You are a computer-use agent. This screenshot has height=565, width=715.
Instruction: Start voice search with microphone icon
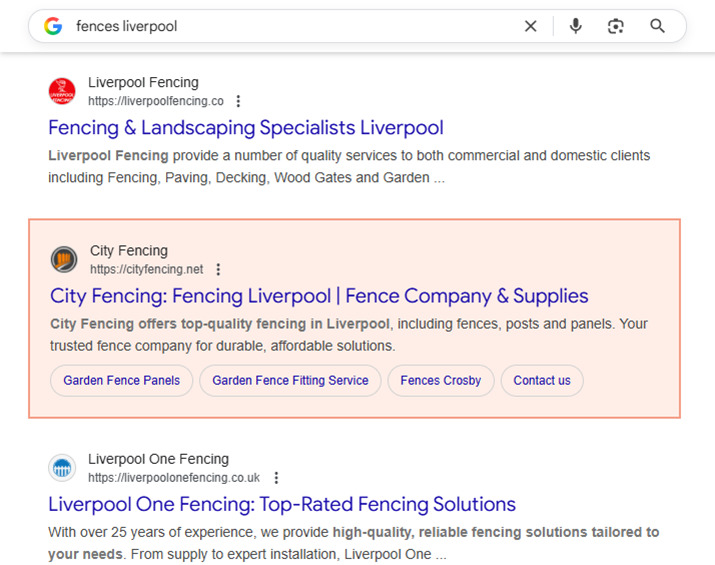(575, 26)
